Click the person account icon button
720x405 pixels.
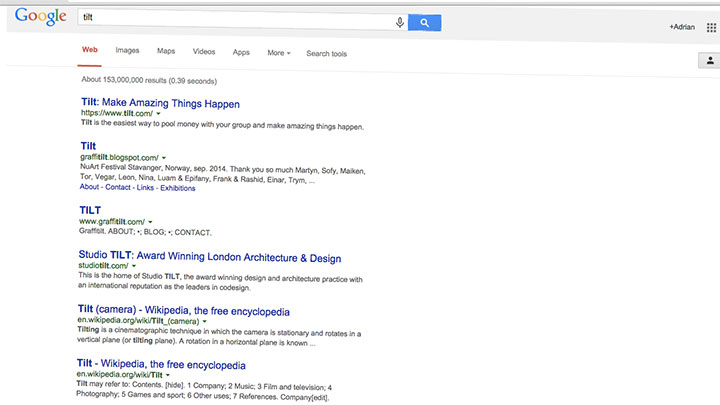709,60
